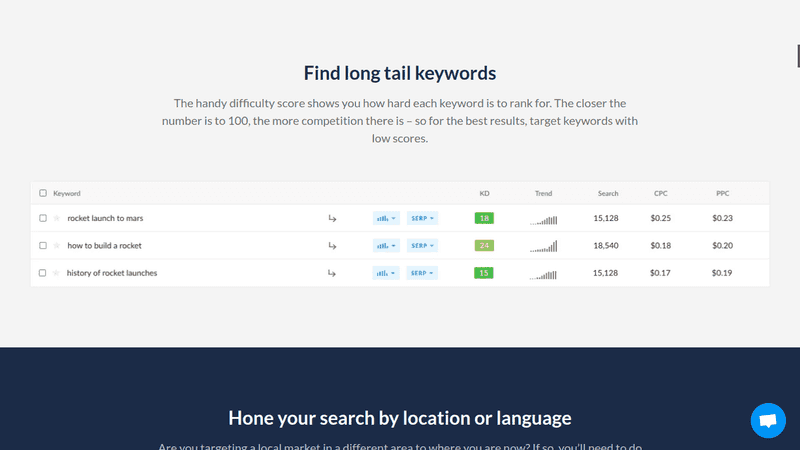Click the CPC column header

(x=661, y=193)
